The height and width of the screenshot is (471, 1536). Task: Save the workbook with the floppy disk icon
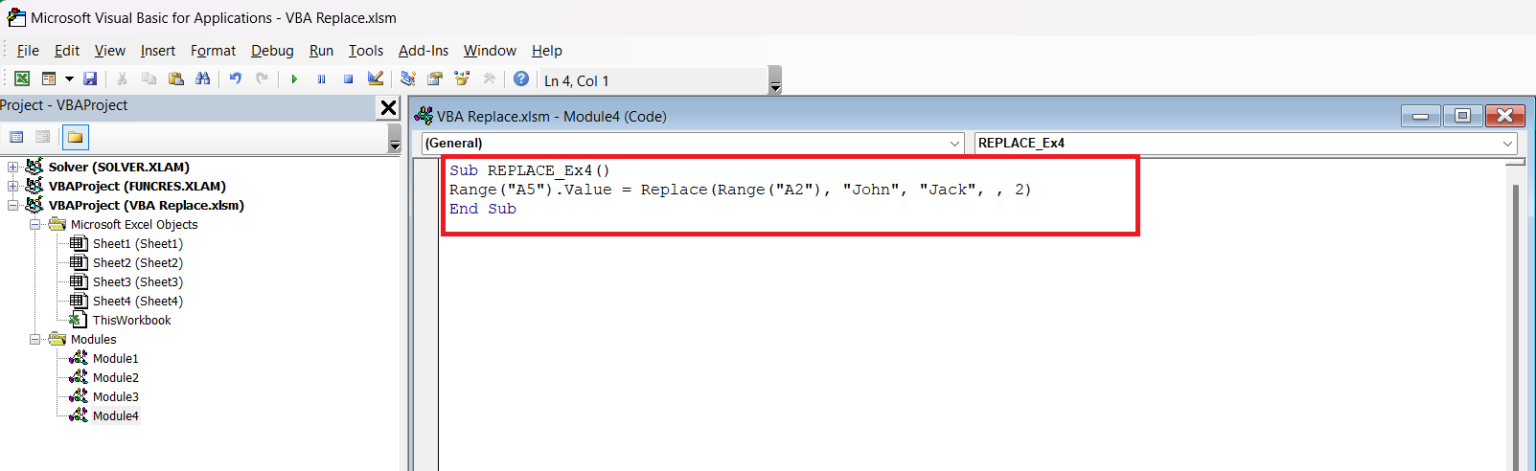(x=90, y=79)
